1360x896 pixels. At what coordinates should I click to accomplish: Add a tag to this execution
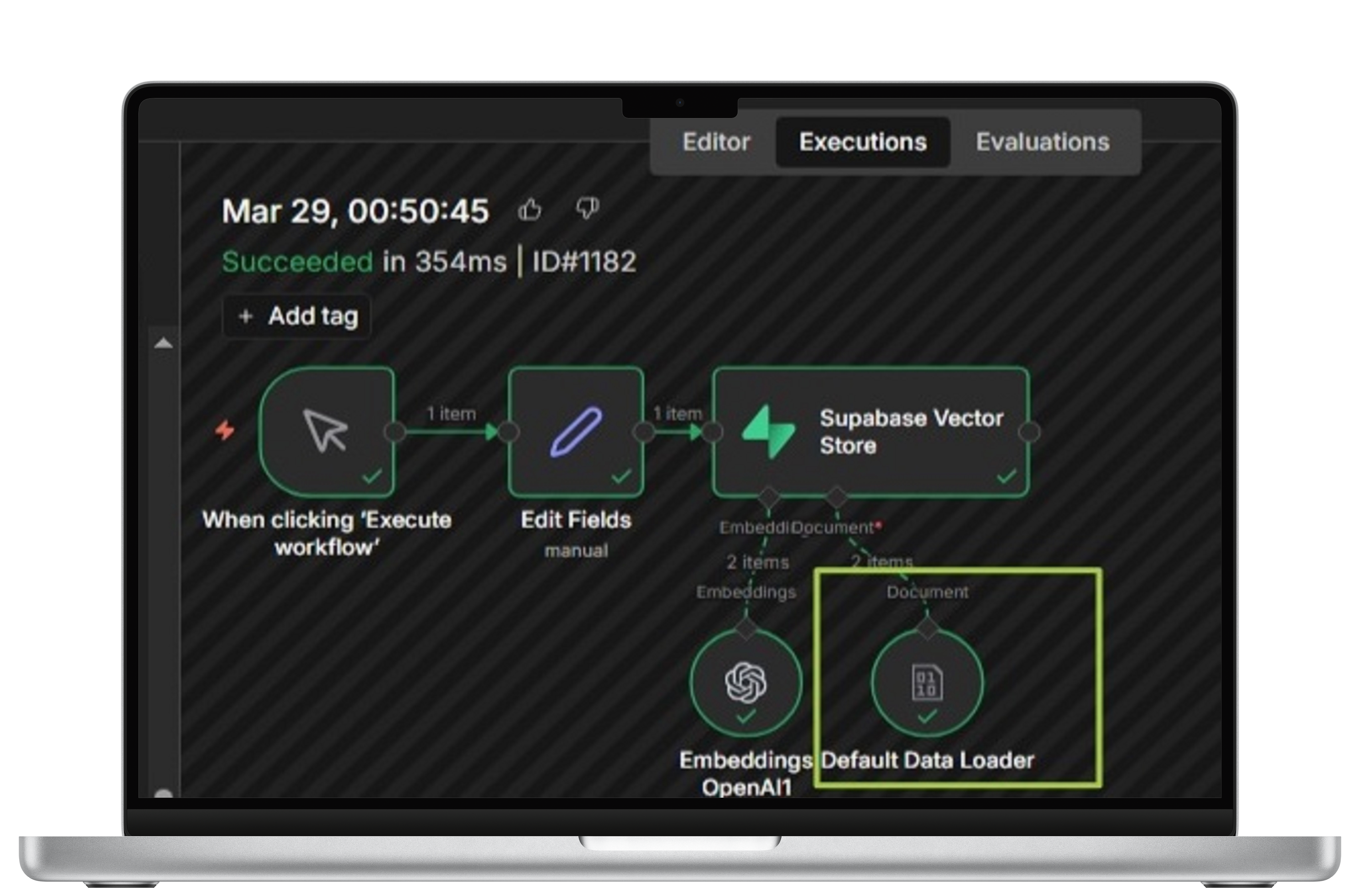(x=296, y=316)
